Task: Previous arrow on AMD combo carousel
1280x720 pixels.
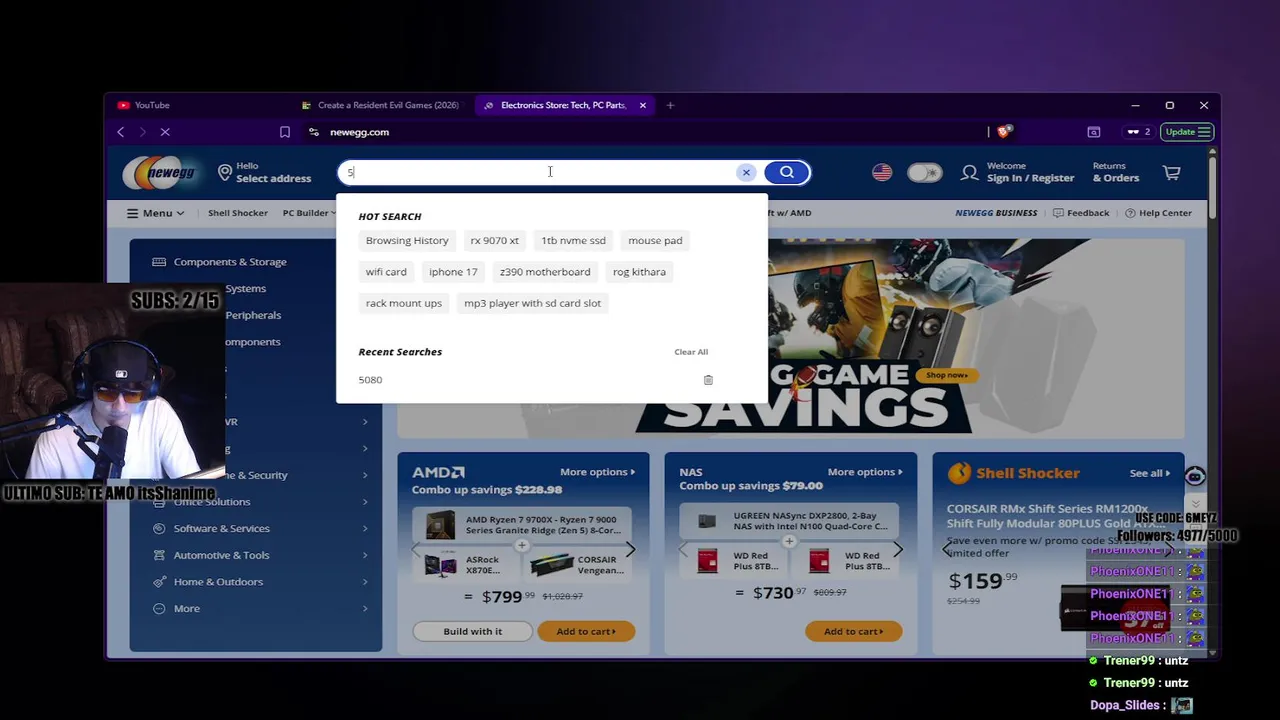Action: (416, 549)
